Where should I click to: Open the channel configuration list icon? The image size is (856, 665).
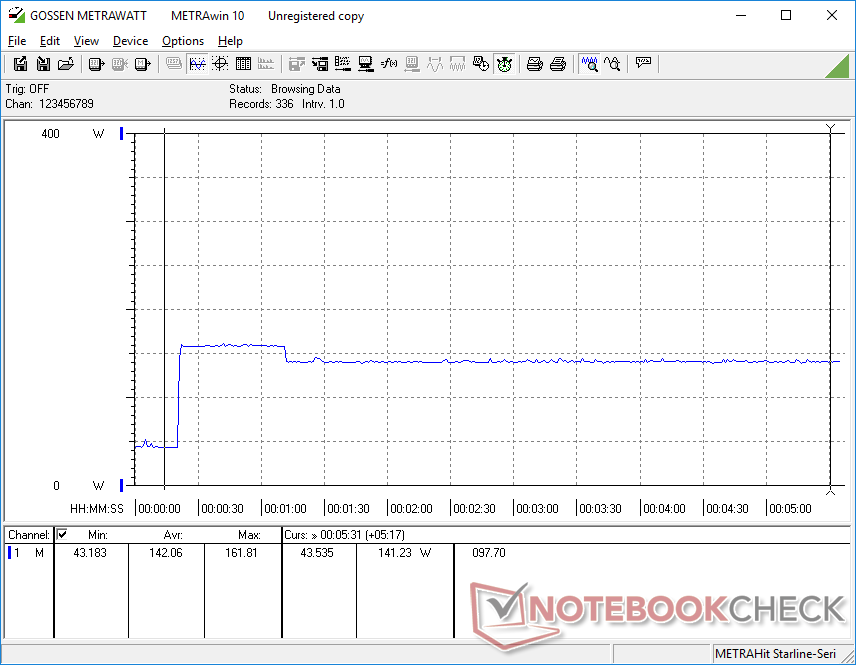tap(343, 64)
